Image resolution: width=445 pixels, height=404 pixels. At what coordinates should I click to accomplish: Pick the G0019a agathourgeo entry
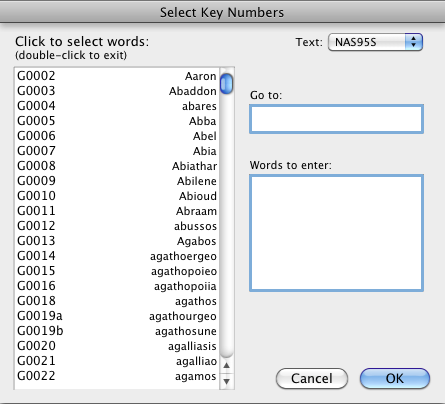coord(117,316)
